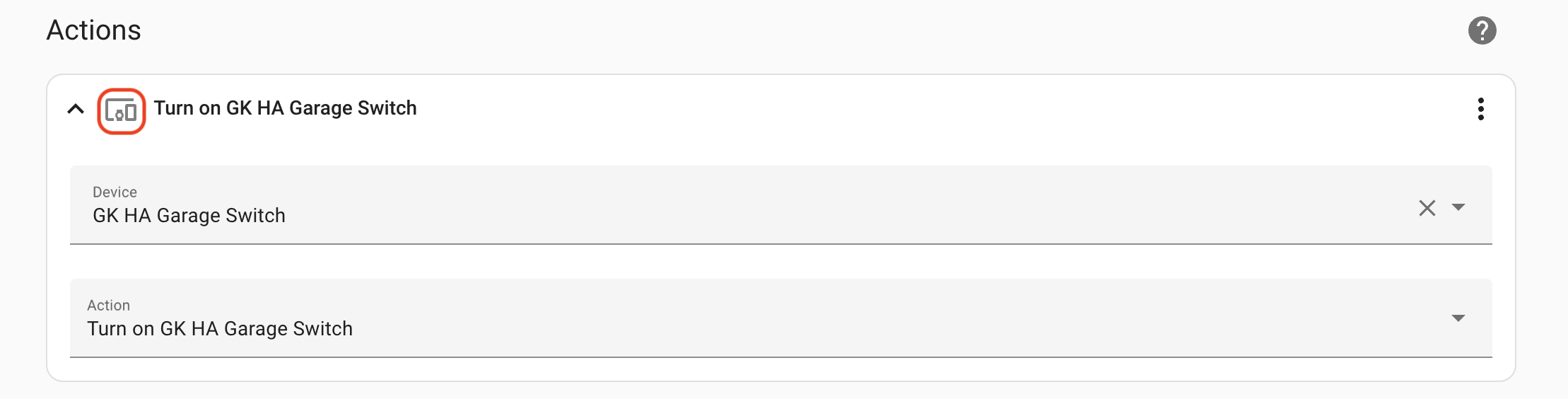Click the action card header row background
The height and width of the screenshot is (399, 1568).
tap(848, 109)
